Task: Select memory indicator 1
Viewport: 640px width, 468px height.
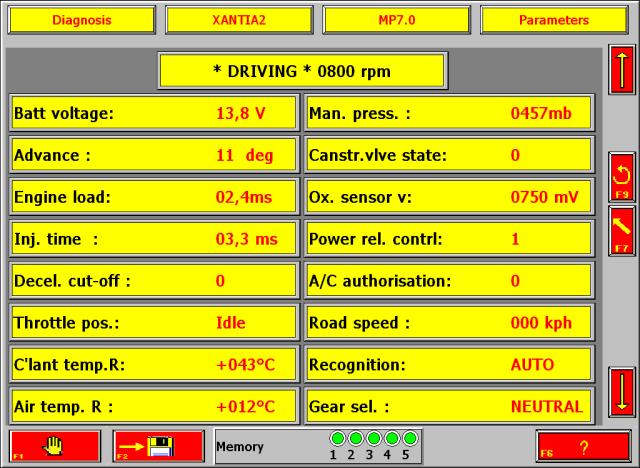Action: 338,439
